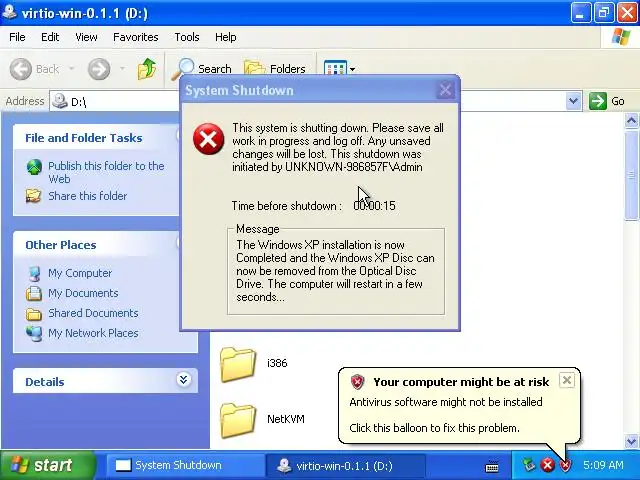The image size is (640, 480).
Task: Click the Safely Remove Hardware tray icon
Action: pos(528,465)
